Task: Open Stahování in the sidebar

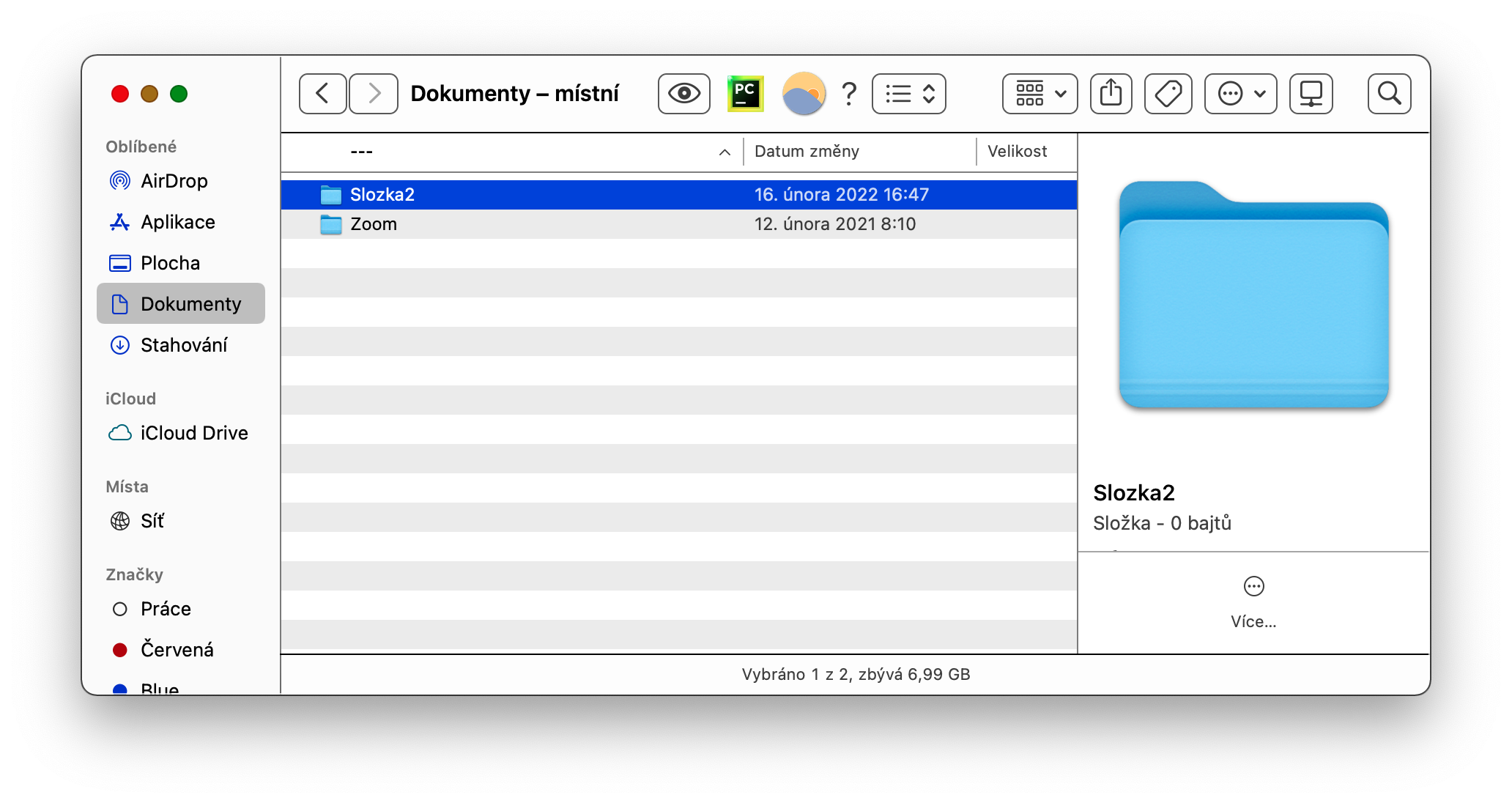Action: (180, 345)
